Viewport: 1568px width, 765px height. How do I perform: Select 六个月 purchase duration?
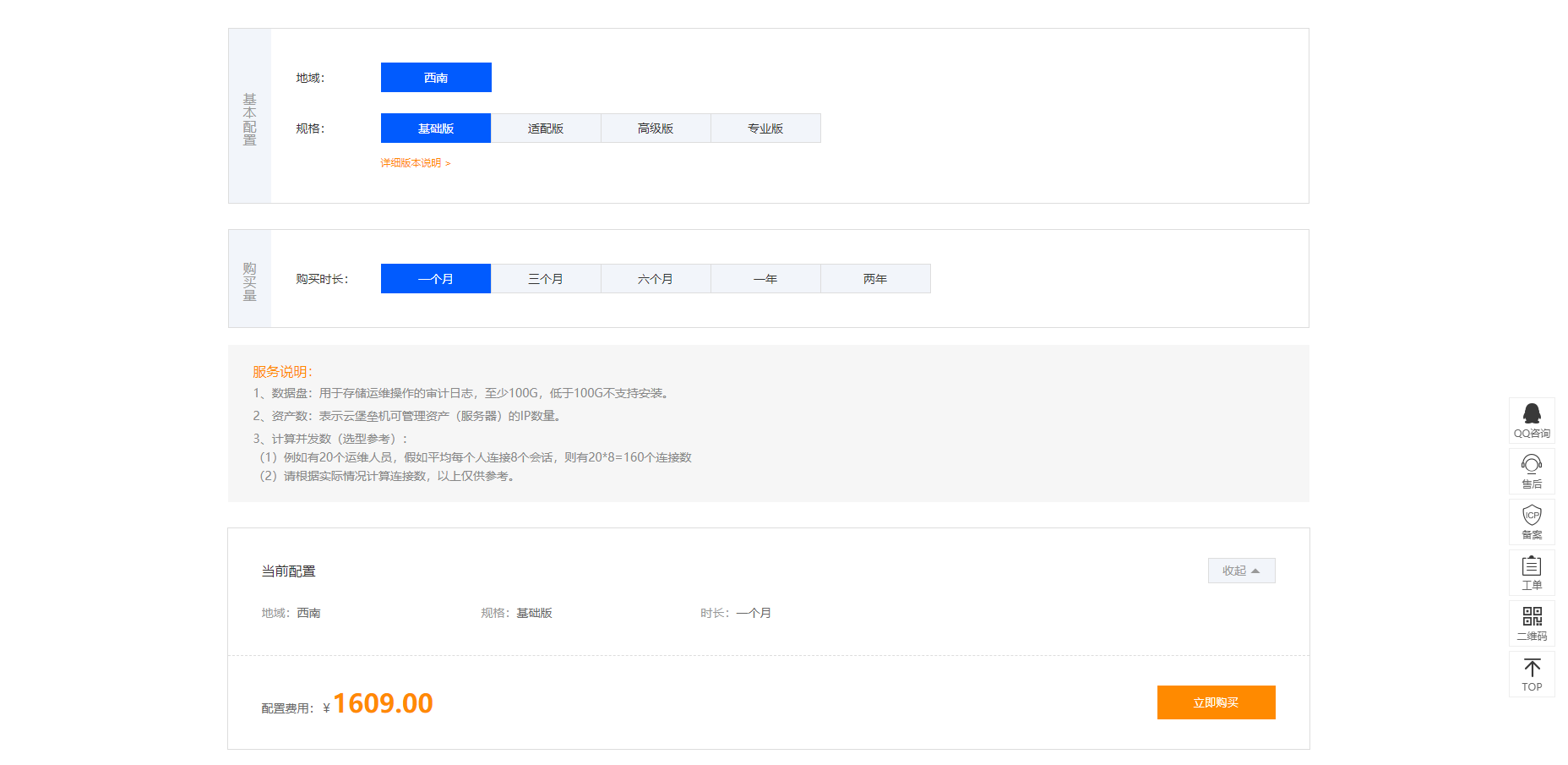coord(656,278)
